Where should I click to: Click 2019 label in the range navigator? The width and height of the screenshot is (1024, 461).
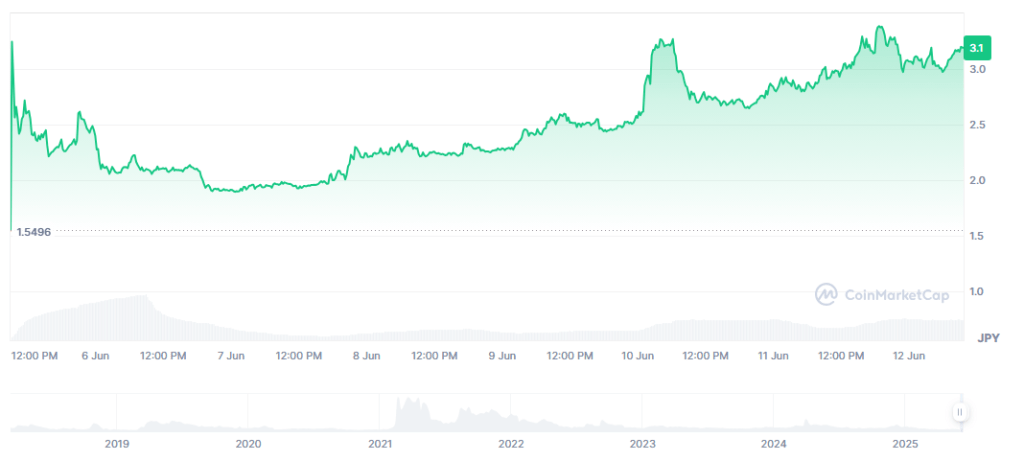(x=117, y=443)
